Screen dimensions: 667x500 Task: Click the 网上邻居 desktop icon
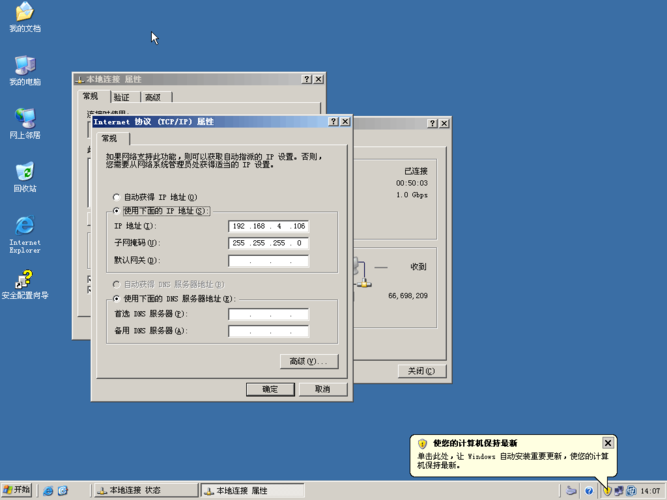[24, 120]
